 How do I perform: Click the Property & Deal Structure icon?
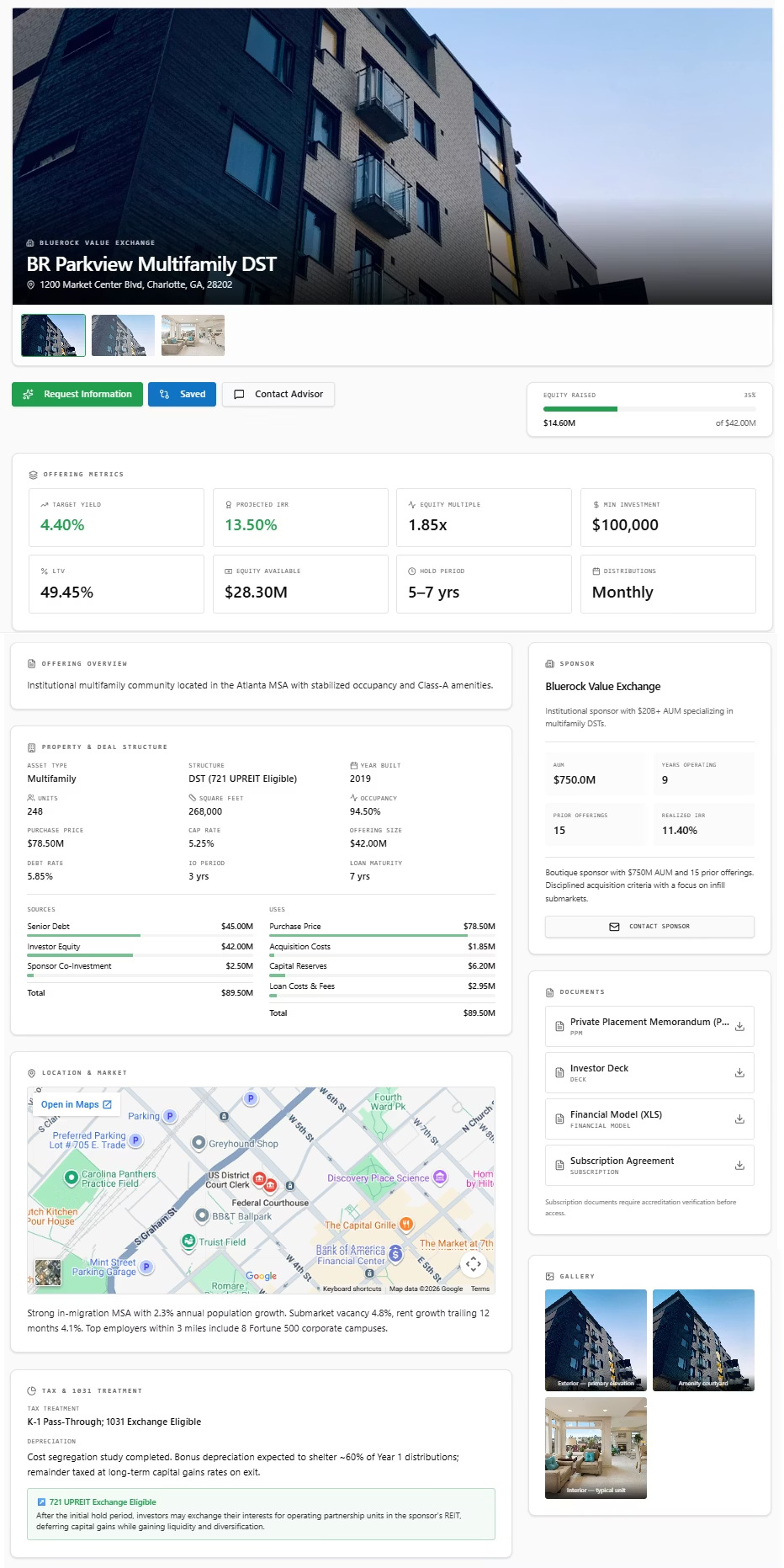pyautogui.click(x=31, y=747)
